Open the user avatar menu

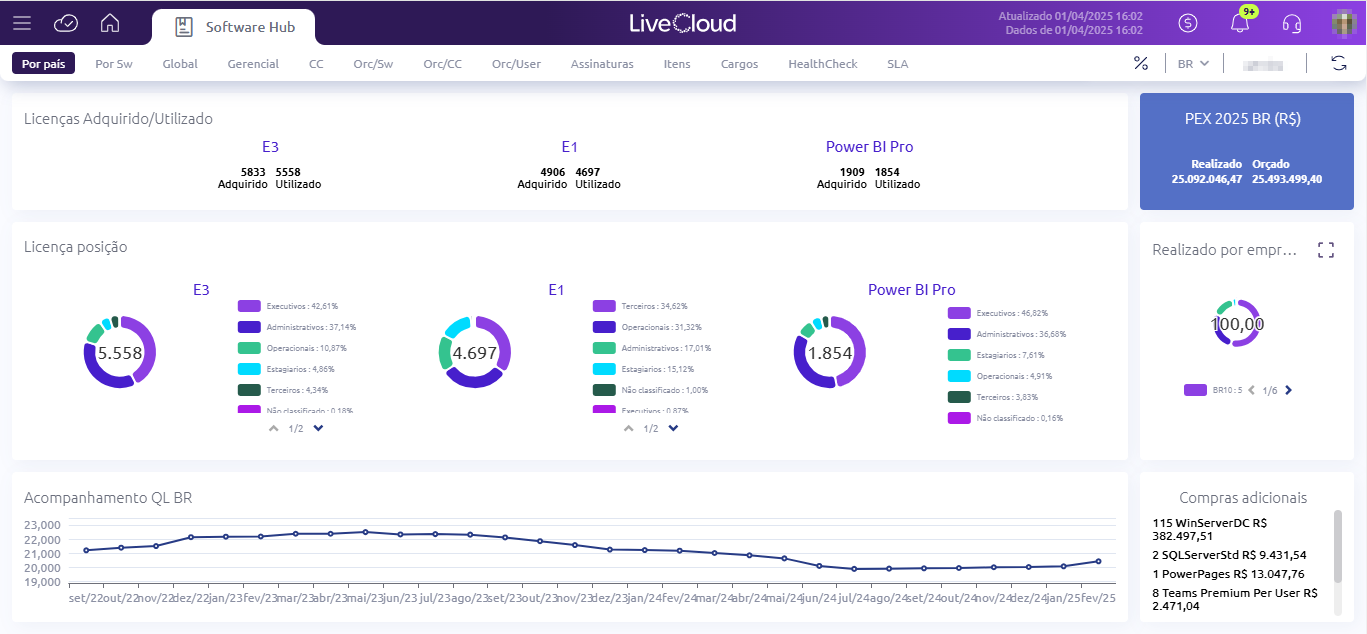click(1343, 23)
